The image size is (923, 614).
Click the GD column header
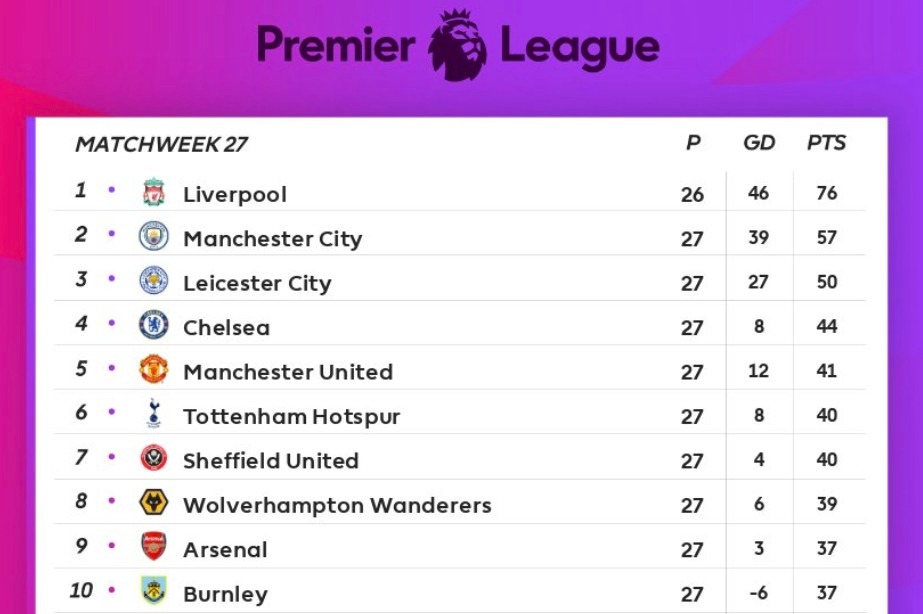click(759, 143)
